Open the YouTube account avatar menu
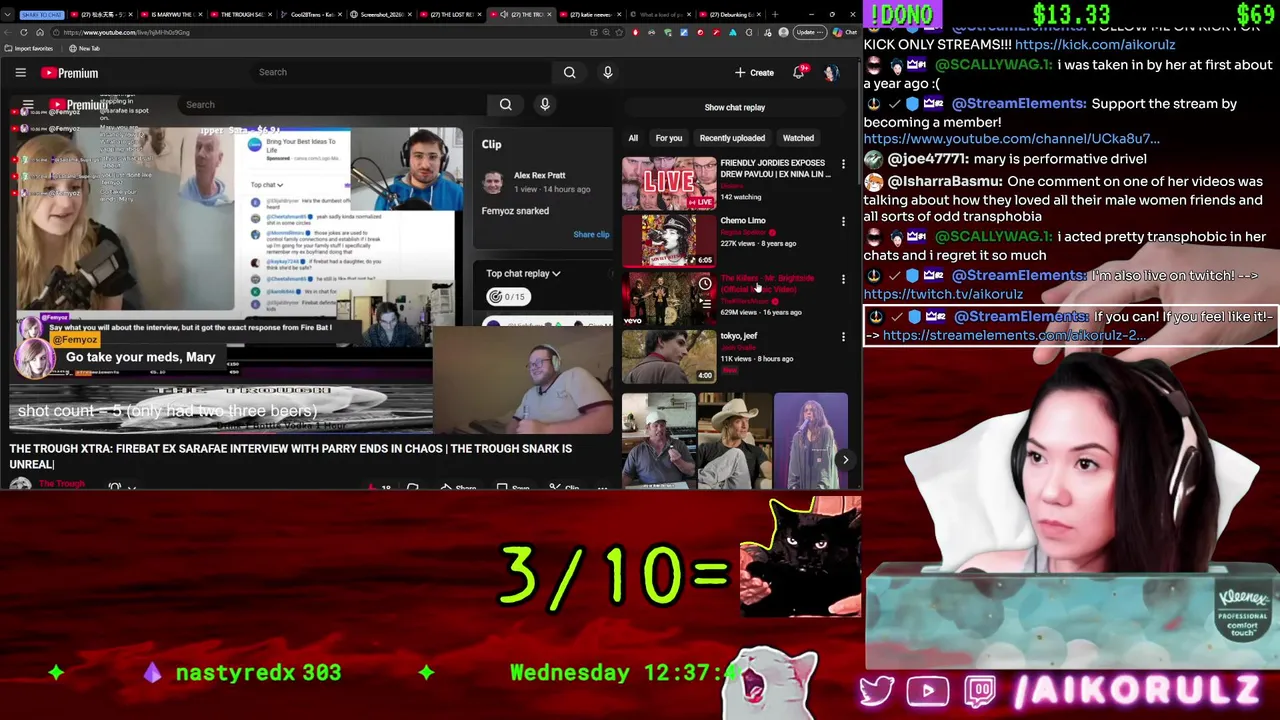 (830, 72)
